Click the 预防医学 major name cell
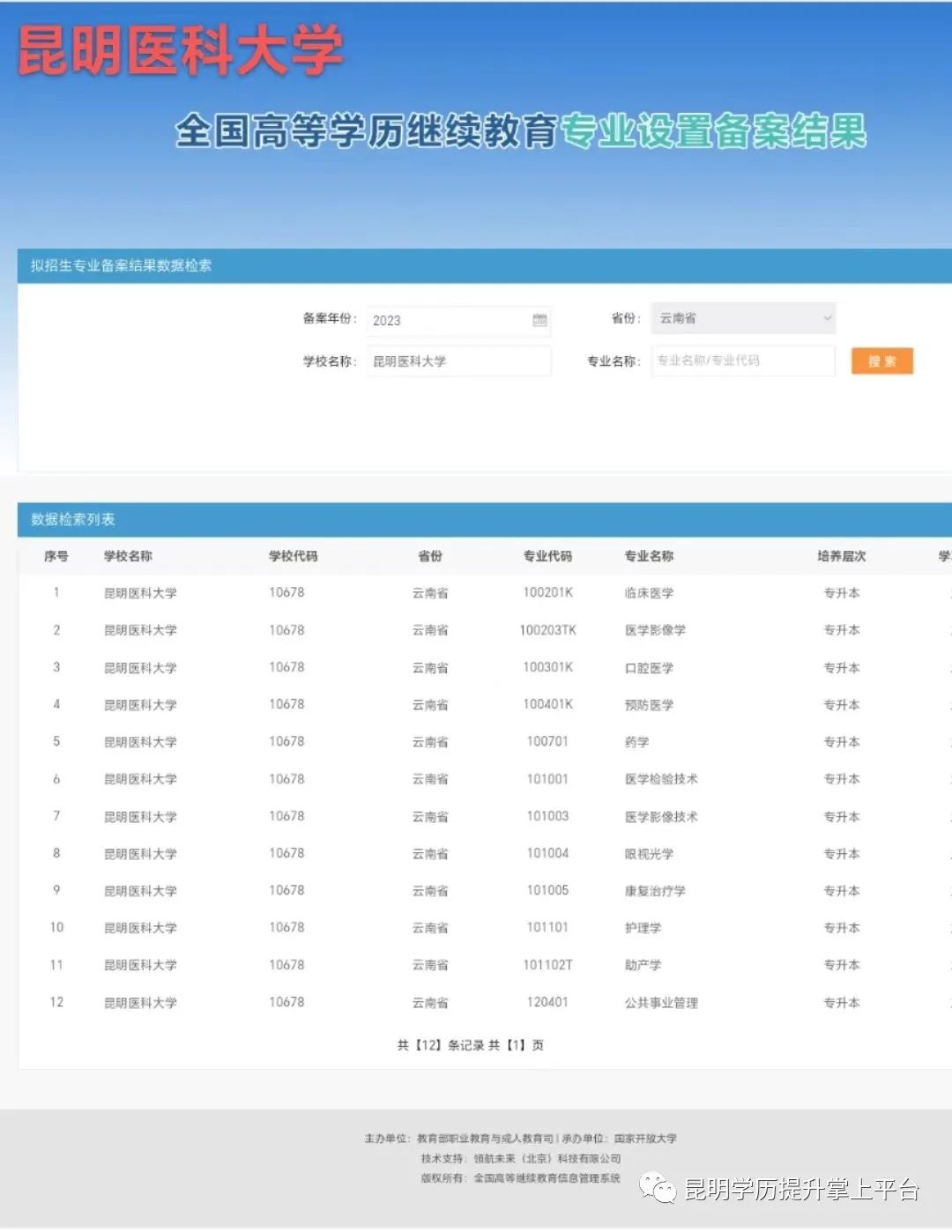The width and height of the screenshot is (952, 1232). [x=649, y=705]
